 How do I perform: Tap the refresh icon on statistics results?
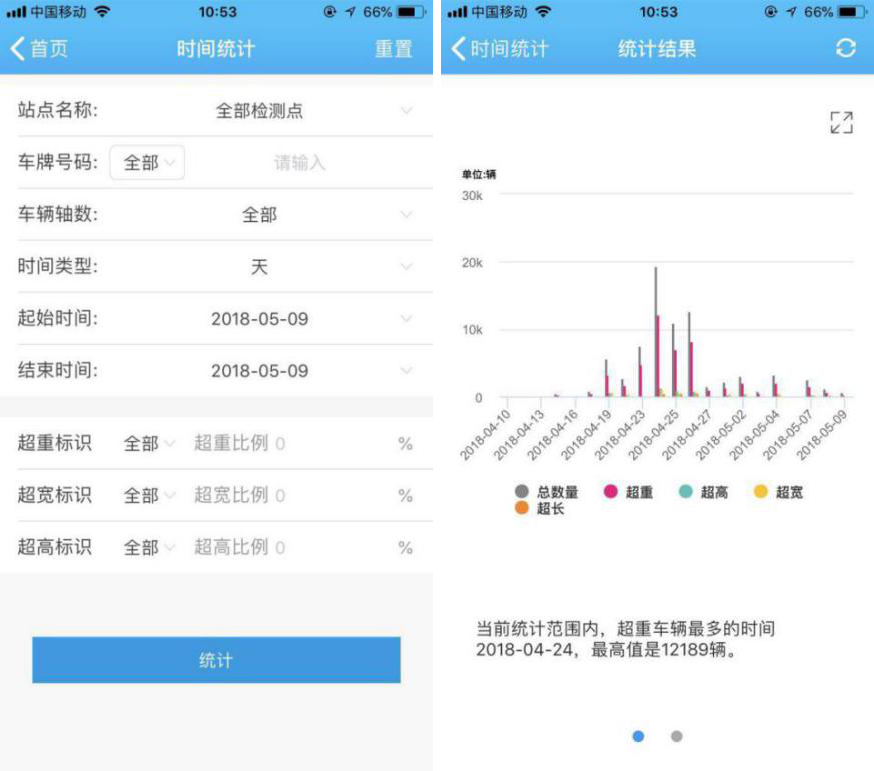coord(846,48)
